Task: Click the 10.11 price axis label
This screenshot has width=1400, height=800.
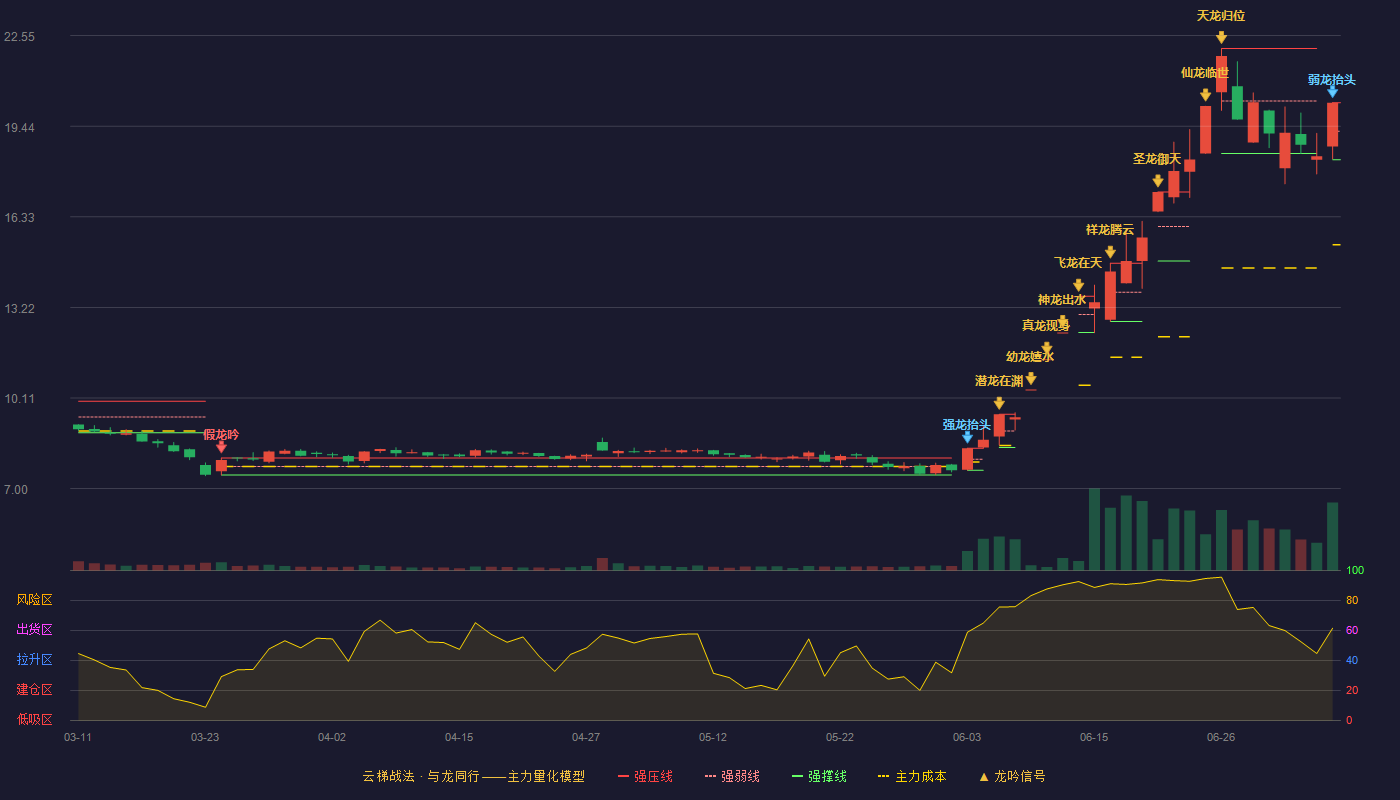Action: pyautogui.click(x=20, y=399)
